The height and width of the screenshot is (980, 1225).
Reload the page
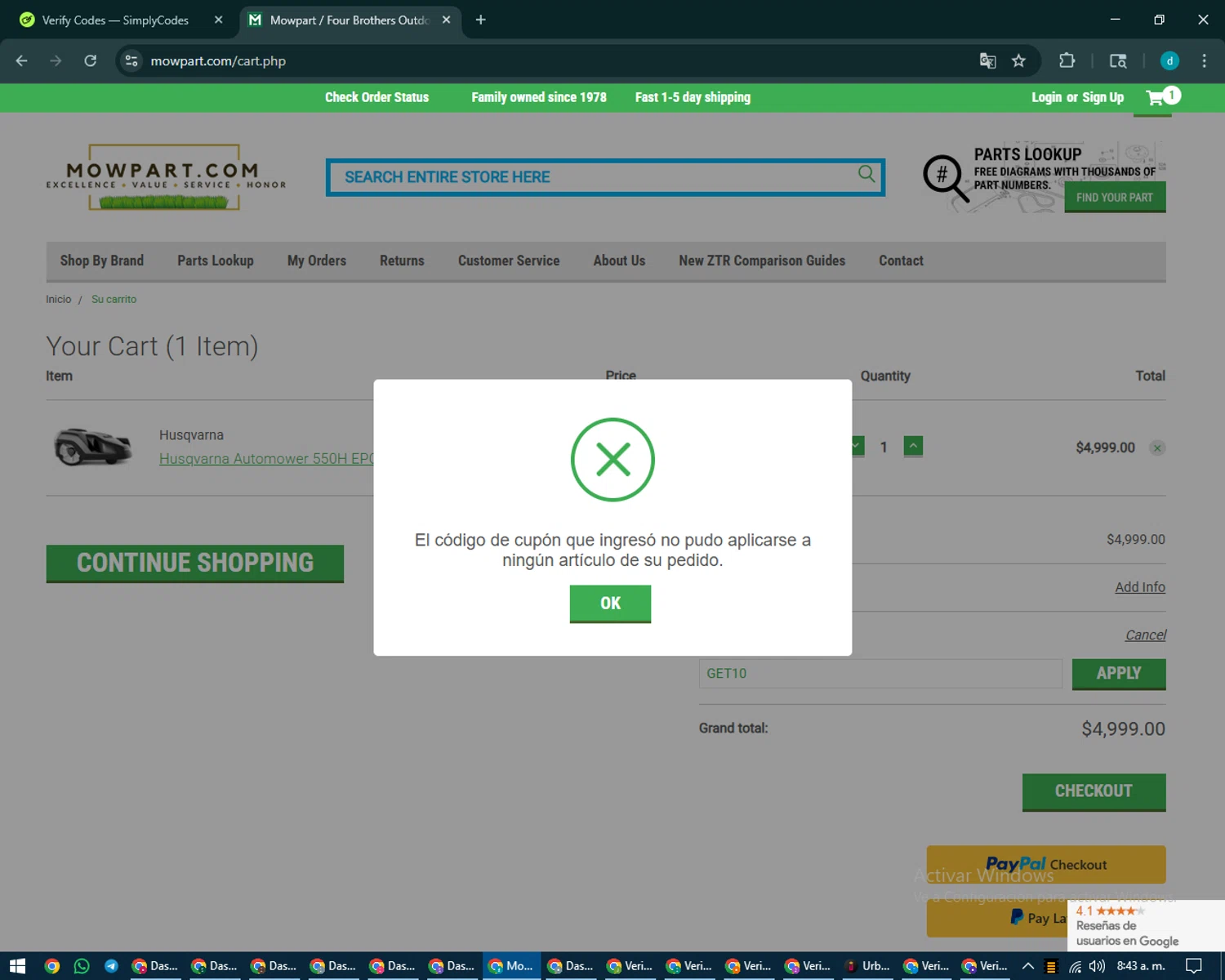(x=91, y=60)
